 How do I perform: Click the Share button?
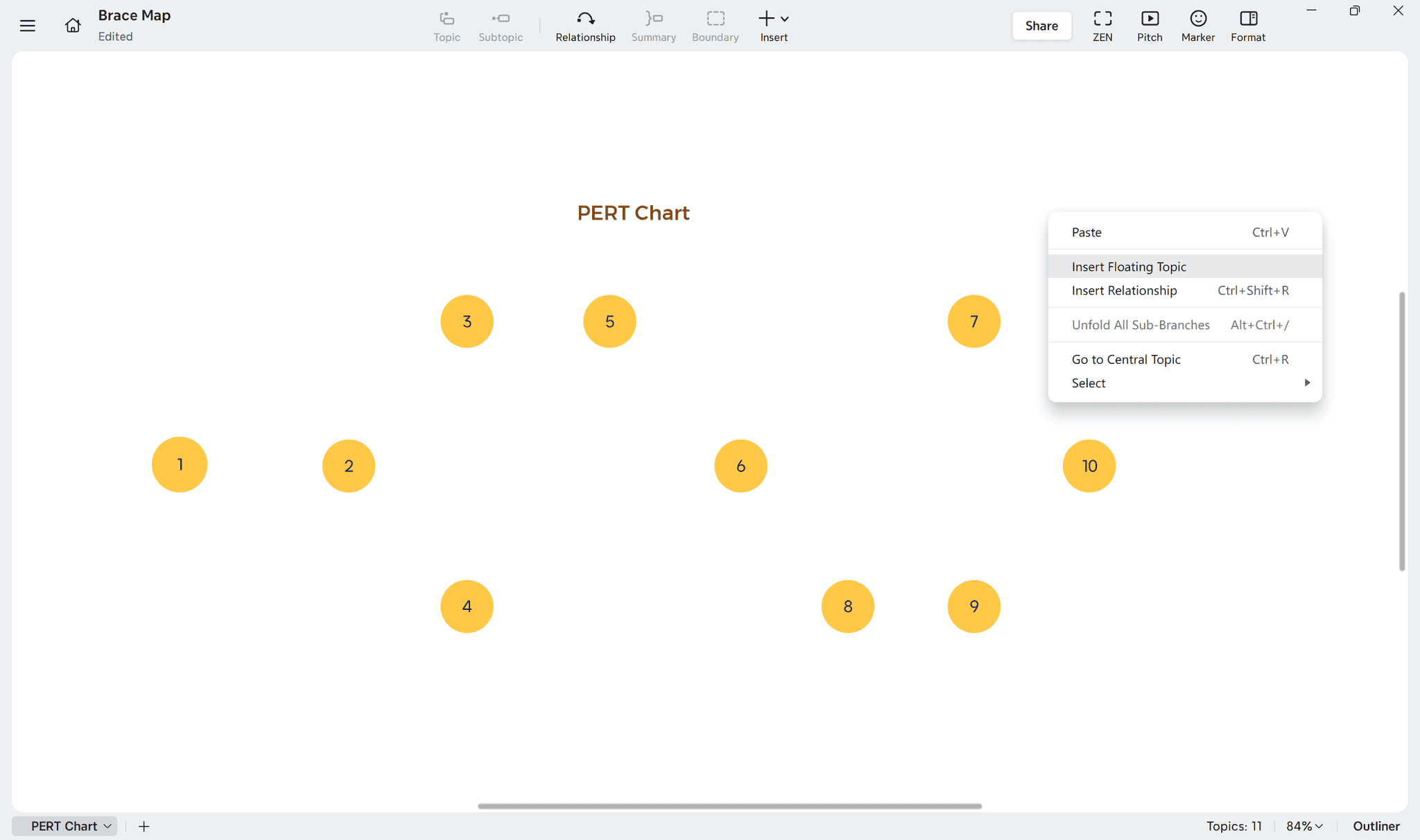[1041, 26]
